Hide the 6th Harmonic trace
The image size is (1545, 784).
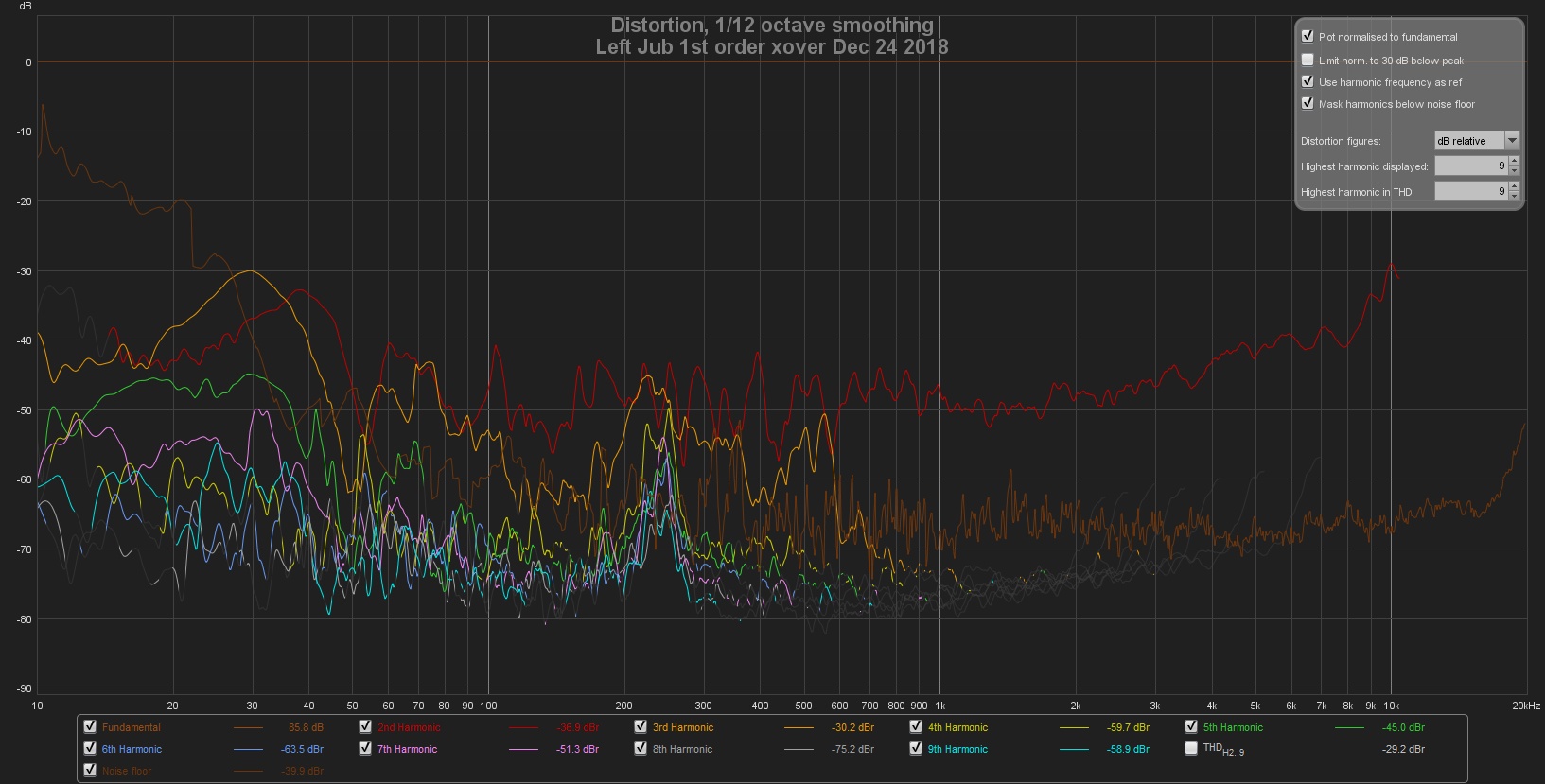90,748
